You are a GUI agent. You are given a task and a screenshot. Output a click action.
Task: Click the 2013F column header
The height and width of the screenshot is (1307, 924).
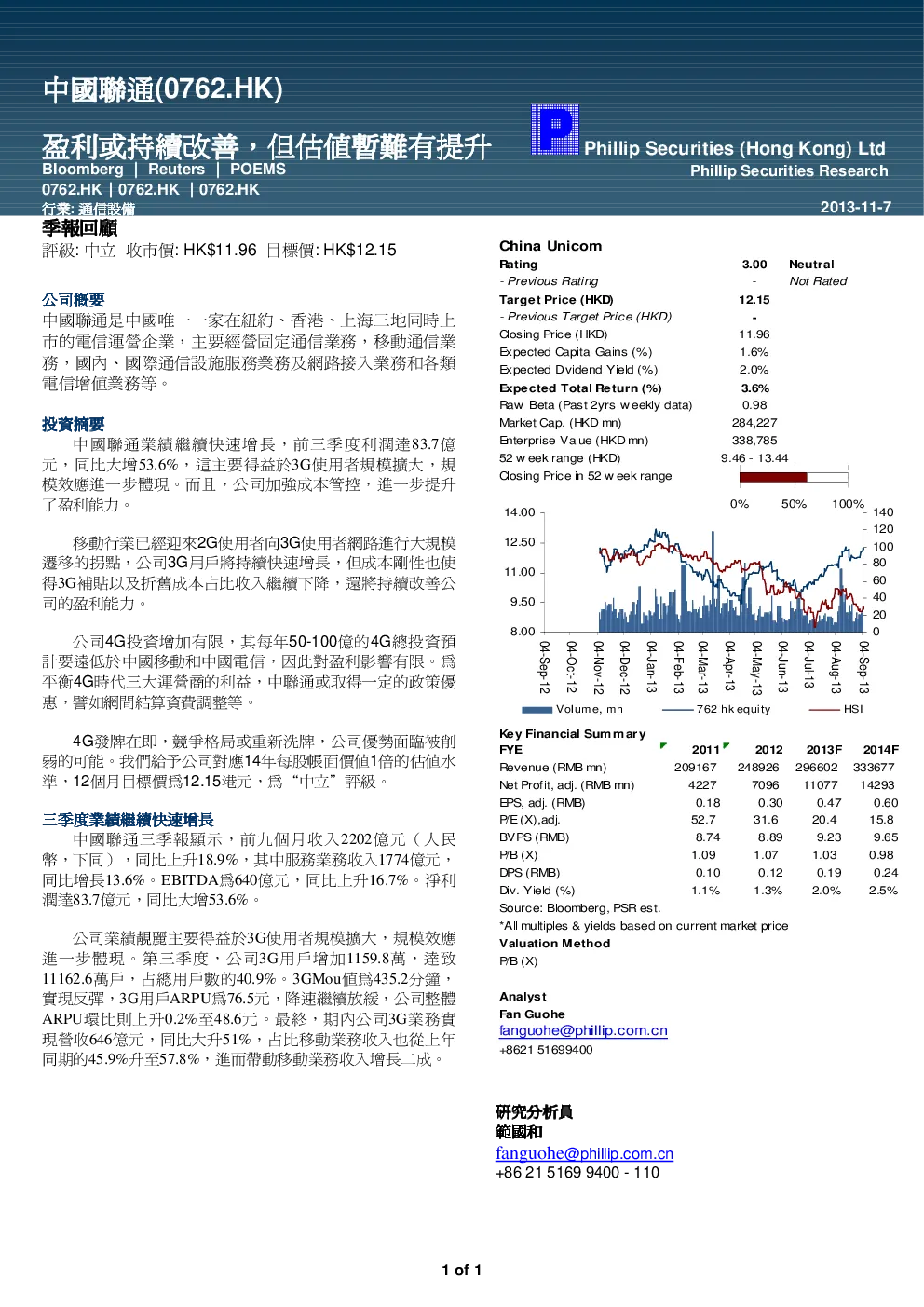pyautogui.click(x=824, y=749)
